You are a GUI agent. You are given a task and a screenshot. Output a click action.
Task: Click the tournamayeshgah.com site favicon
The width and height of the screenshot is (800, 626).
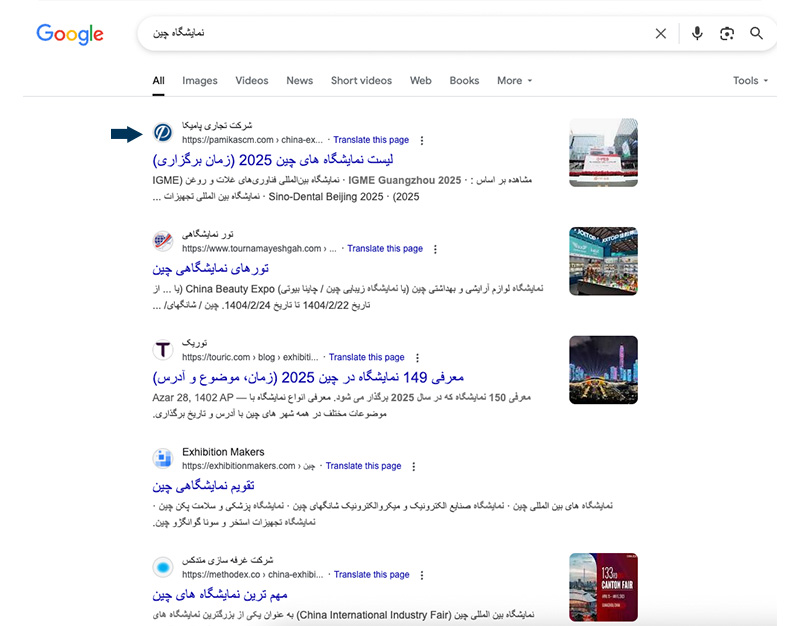pos(163,241)
